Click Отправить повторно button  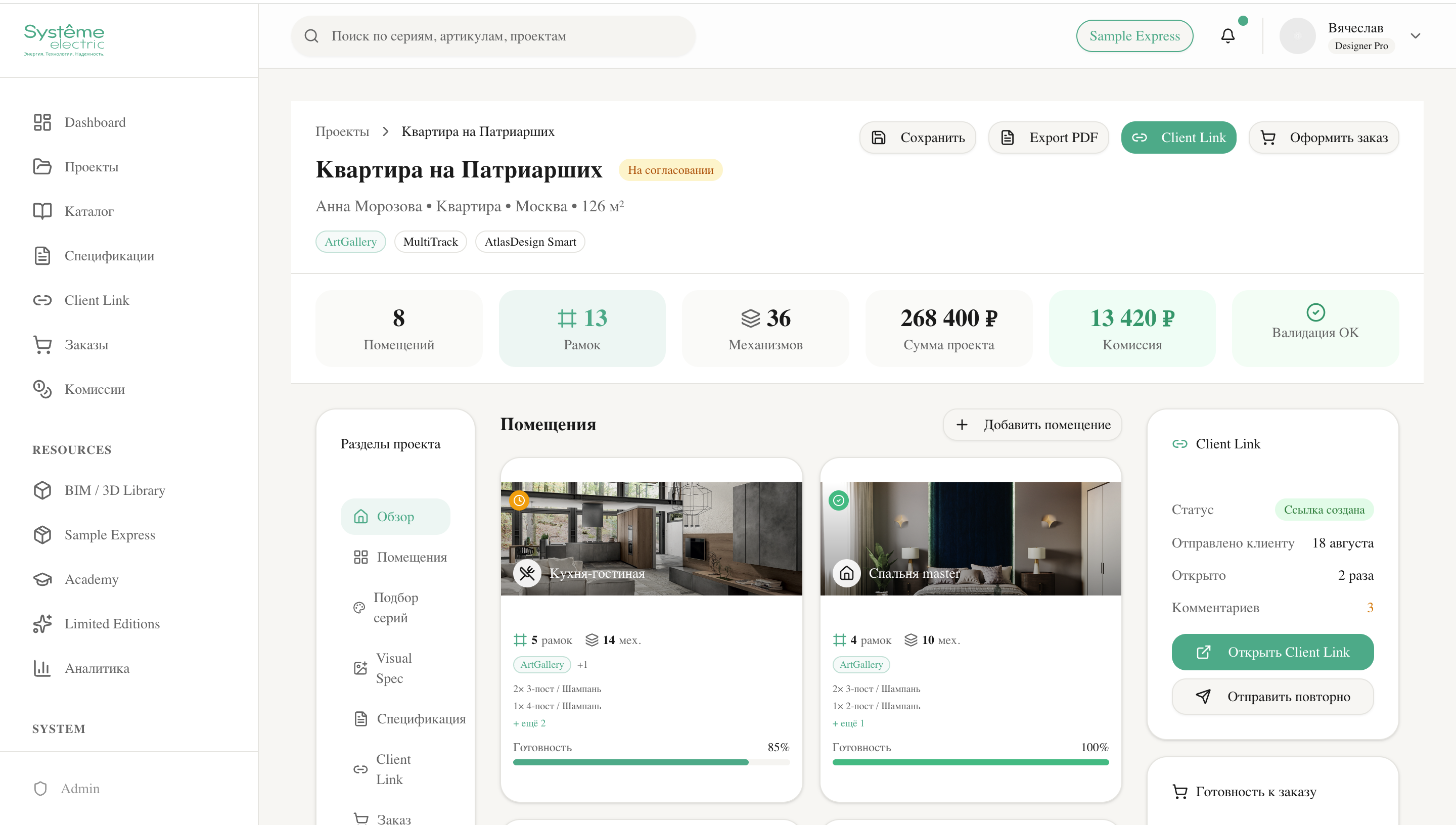(x=1272, y=697)
